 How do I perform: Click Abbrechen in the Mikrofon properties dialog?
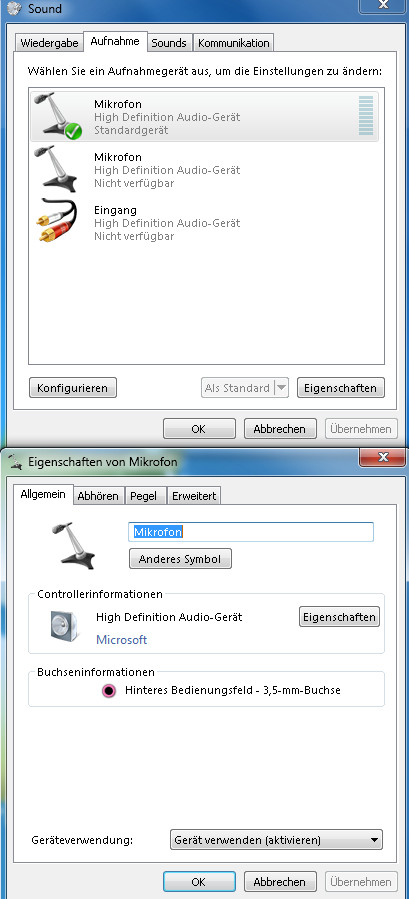click(280, 882)
